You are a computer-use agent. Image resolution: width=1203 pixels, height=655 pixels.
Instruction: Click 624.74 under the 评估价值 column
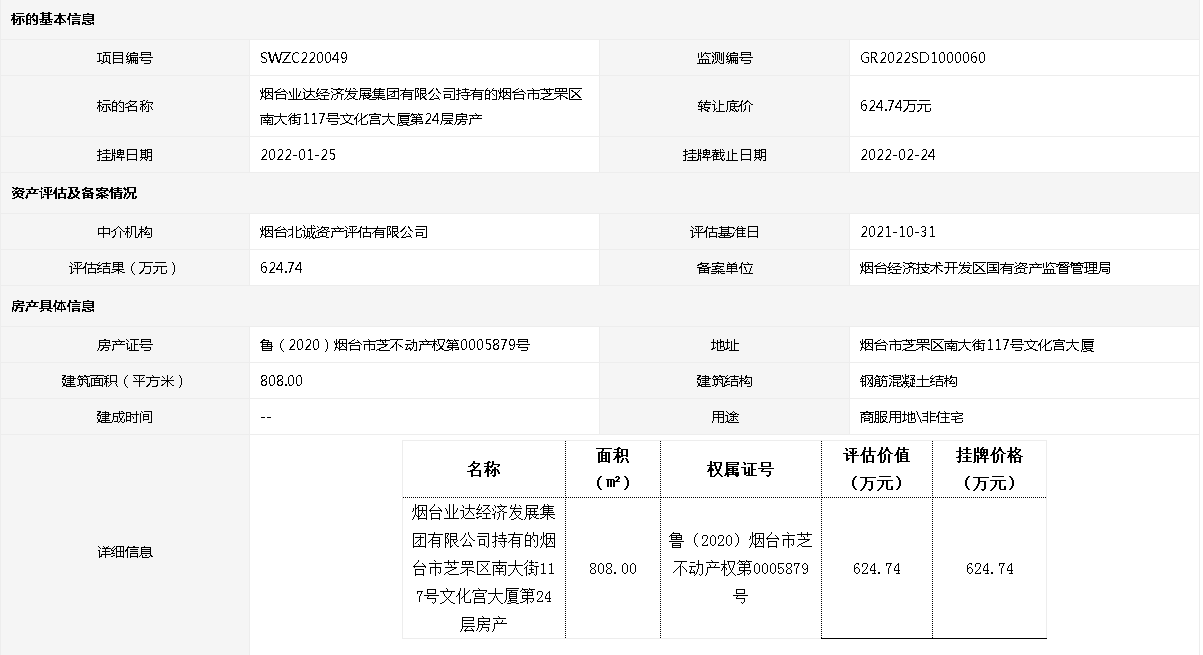[x=877, y=568]
